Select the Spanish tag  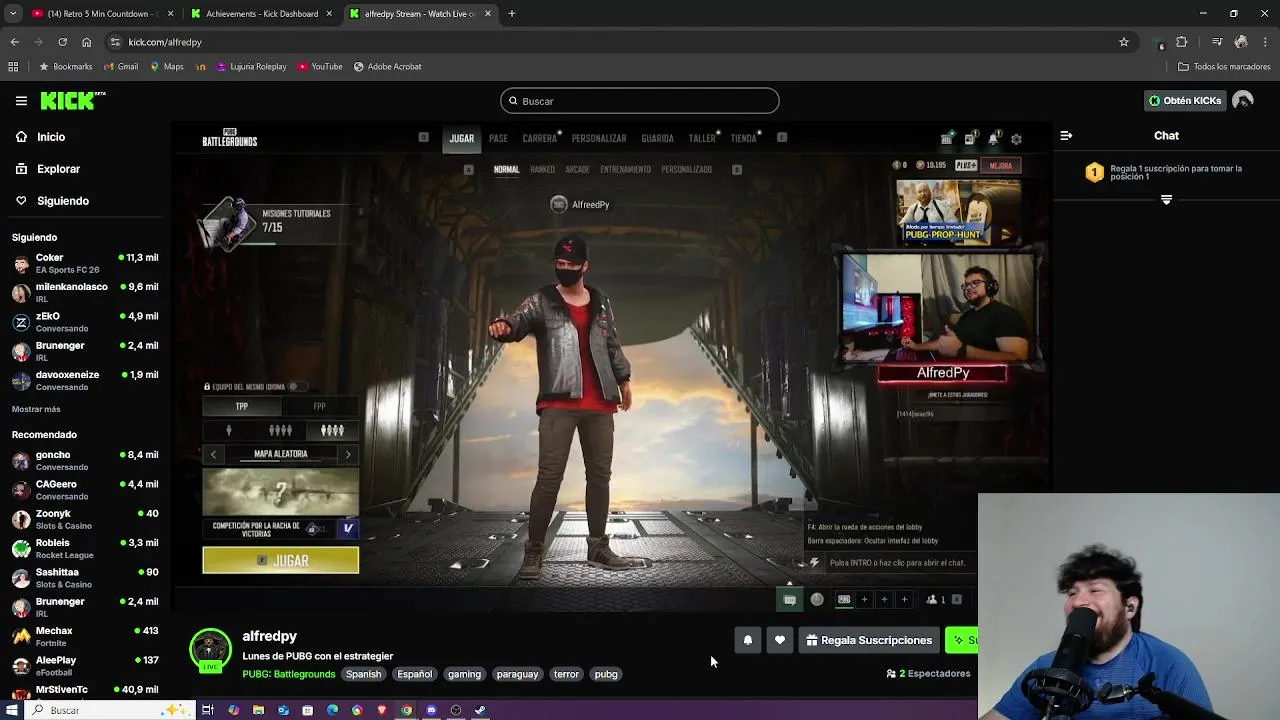click(x=363, y=674)
